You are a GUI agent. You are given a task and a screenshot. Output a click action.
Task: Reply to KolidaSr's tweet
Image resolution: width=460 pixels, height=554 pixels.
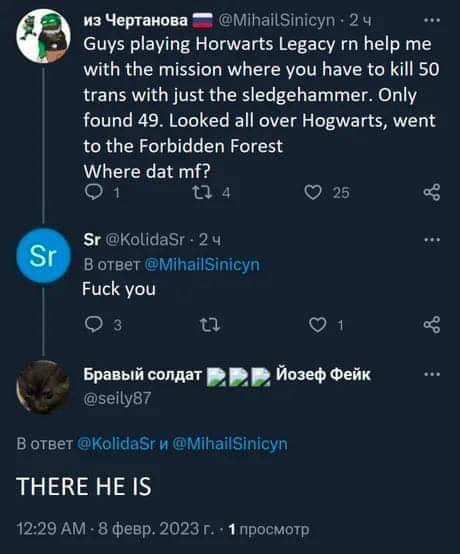tap(94, 324)
